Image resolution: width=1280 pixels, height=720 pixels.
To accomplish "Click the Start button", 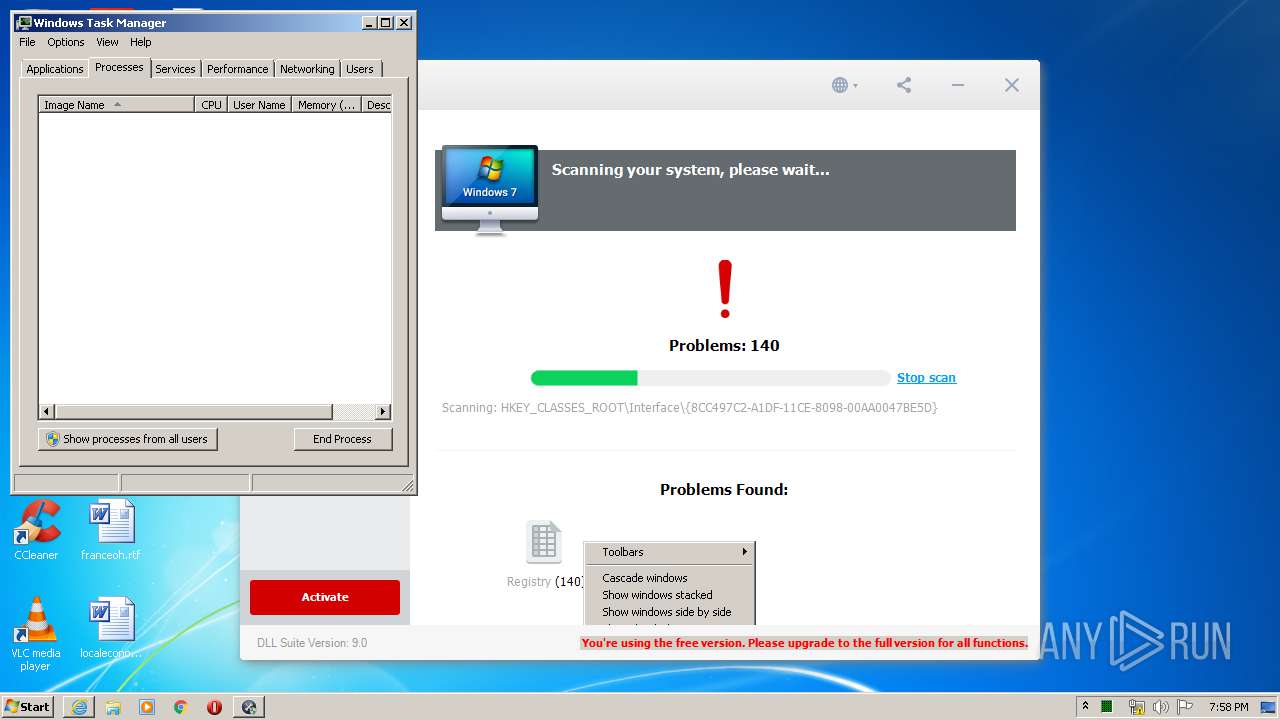I will point(28,706).
